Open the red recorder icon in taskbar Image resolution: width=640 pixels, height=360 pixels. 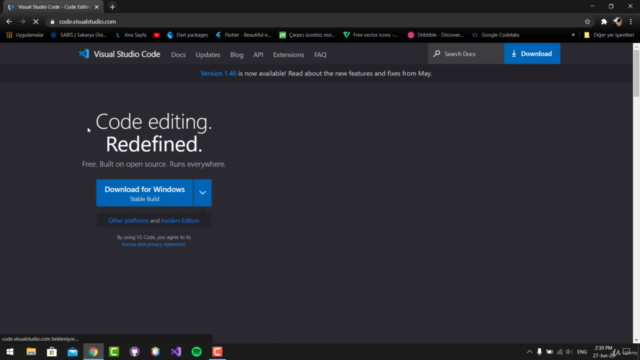click(x=217, y=351)
